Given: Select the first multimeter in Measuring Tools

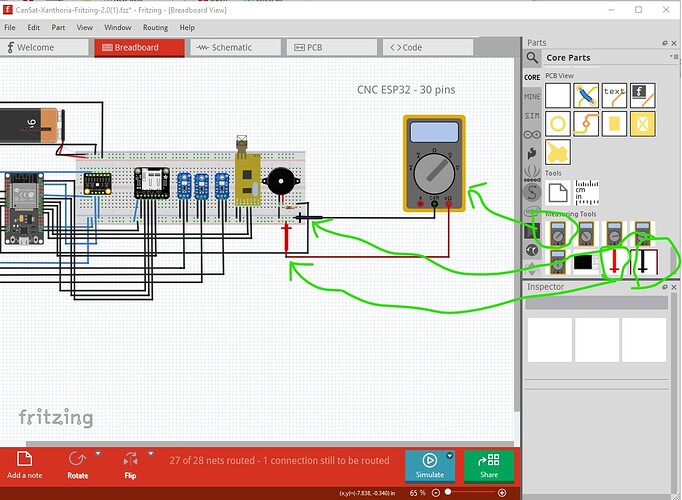Looking at the screenshot, I should click(558, 233).
